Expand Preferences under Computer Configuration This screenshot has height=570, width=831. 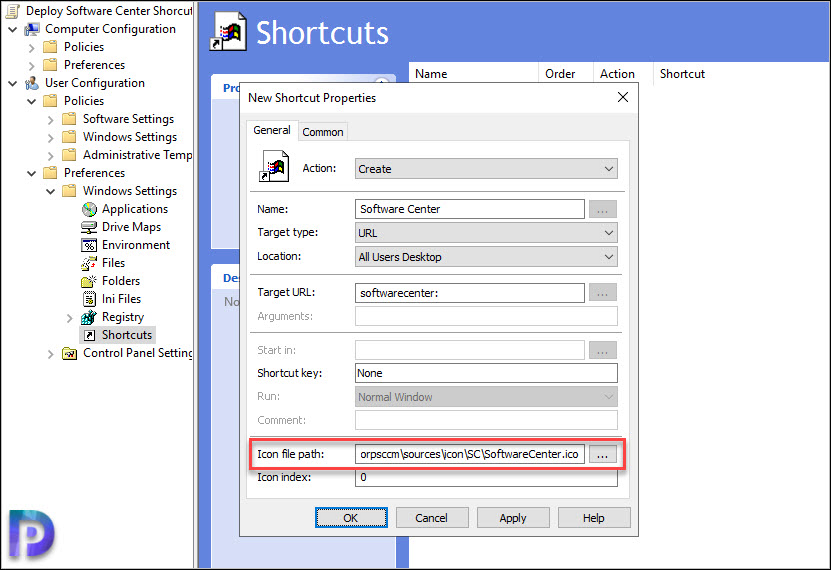coord(31,66)
